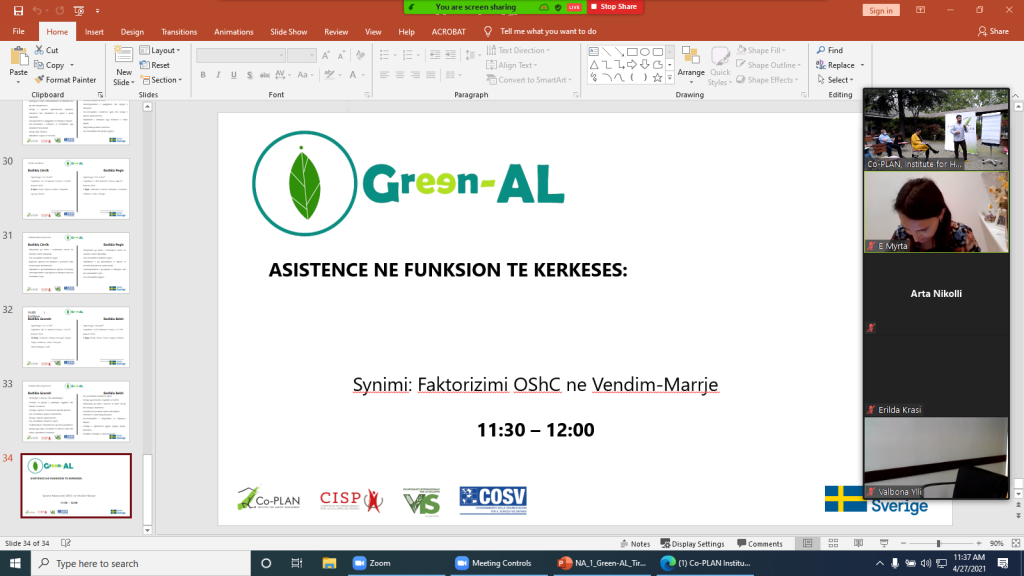
Task: Start Slide Show from status bar
Action: [x=884, y=543]
